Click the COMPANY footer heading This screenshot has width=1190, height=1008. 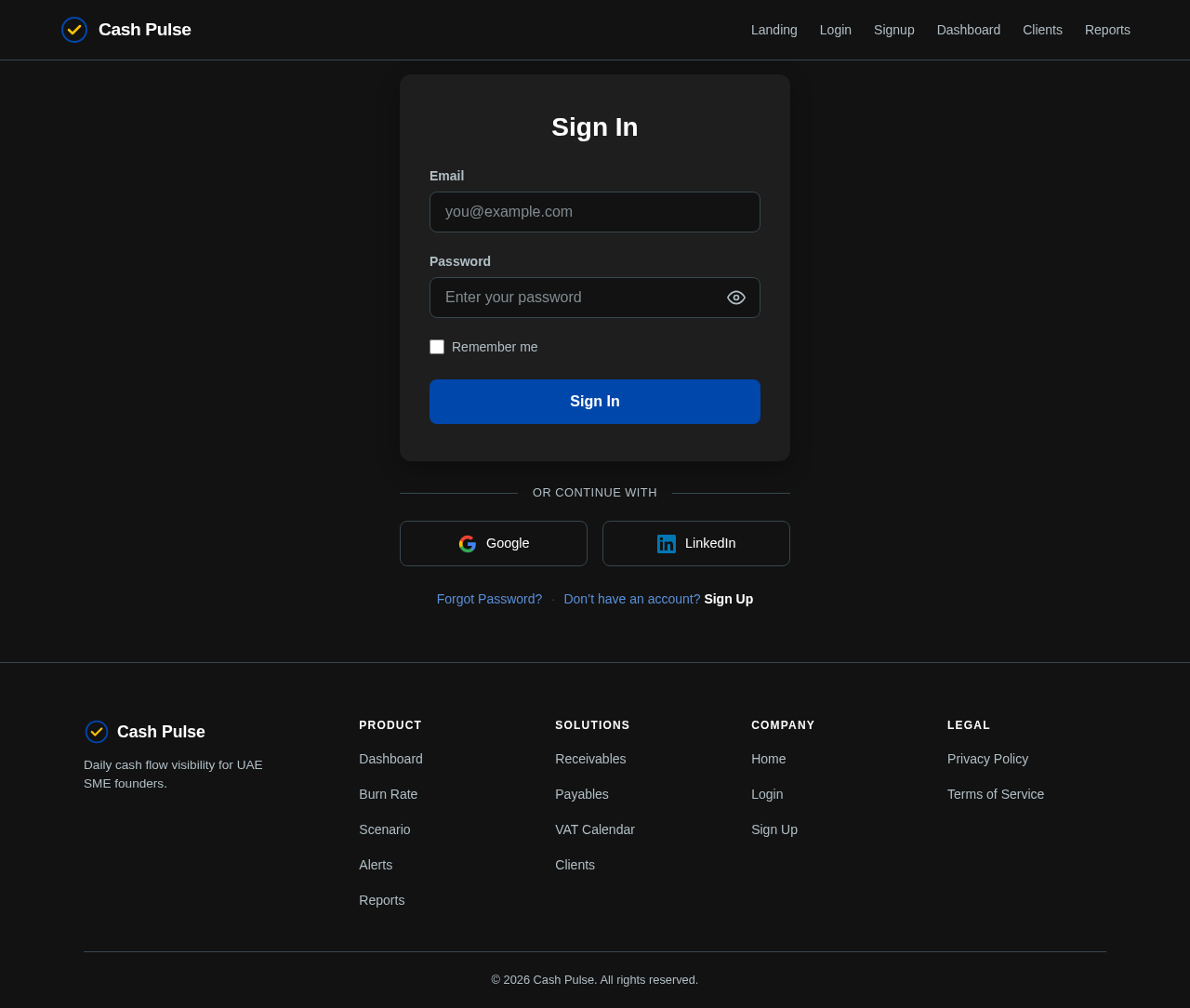783,725
